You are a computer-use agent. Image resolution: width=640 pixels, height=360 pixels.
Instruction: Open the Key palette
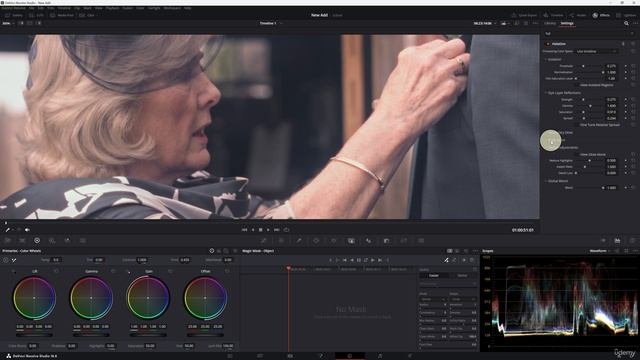[386, 240]
